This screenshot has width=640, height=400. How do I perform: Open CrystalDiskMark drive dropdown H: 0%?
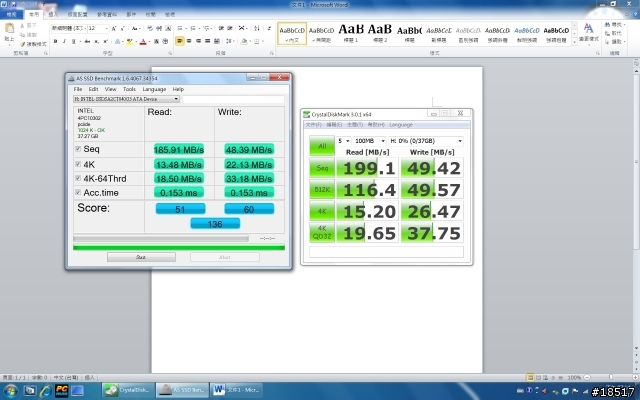tap(426, 141)
